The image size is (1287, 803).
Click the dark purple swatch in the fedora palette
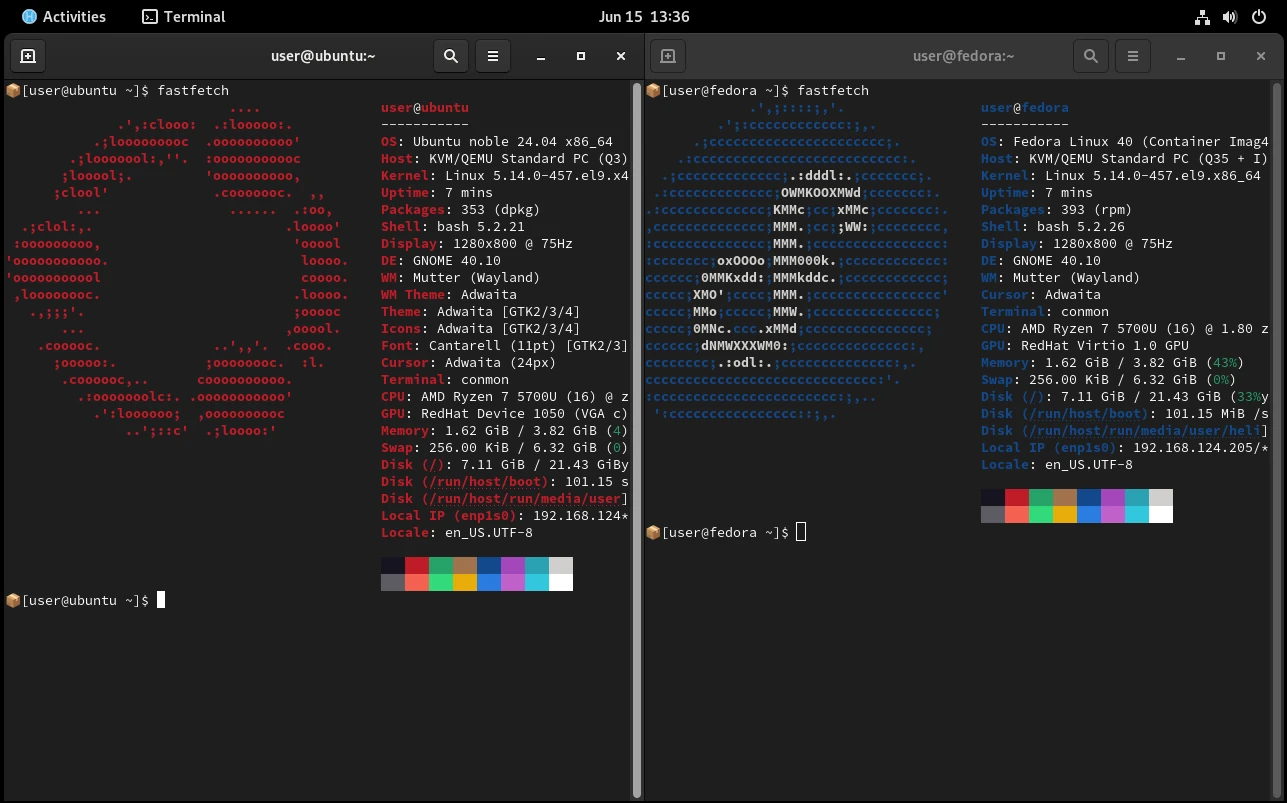point(1113,498)
